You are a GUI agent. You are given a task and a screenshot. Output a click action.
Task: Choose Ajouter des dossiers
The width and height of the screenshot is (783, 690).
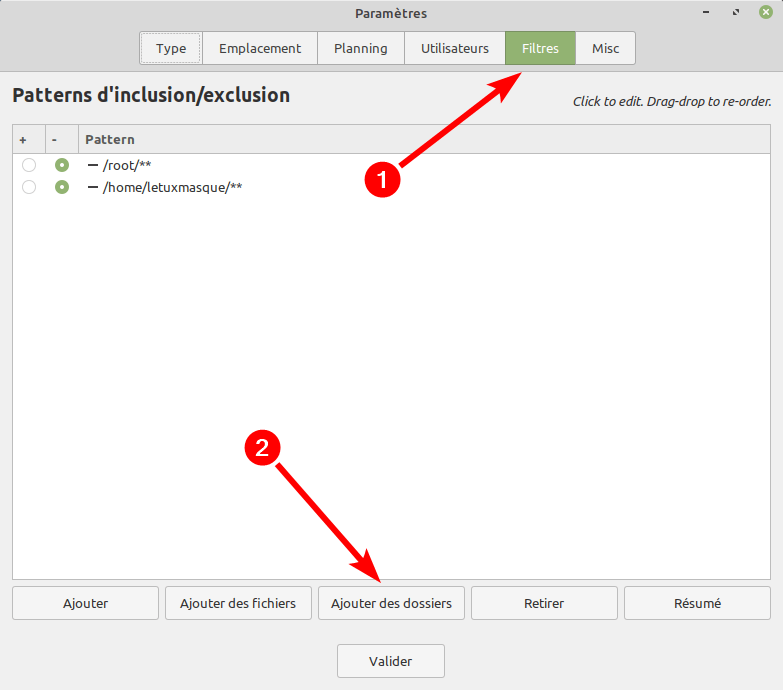tap(391, 603)
